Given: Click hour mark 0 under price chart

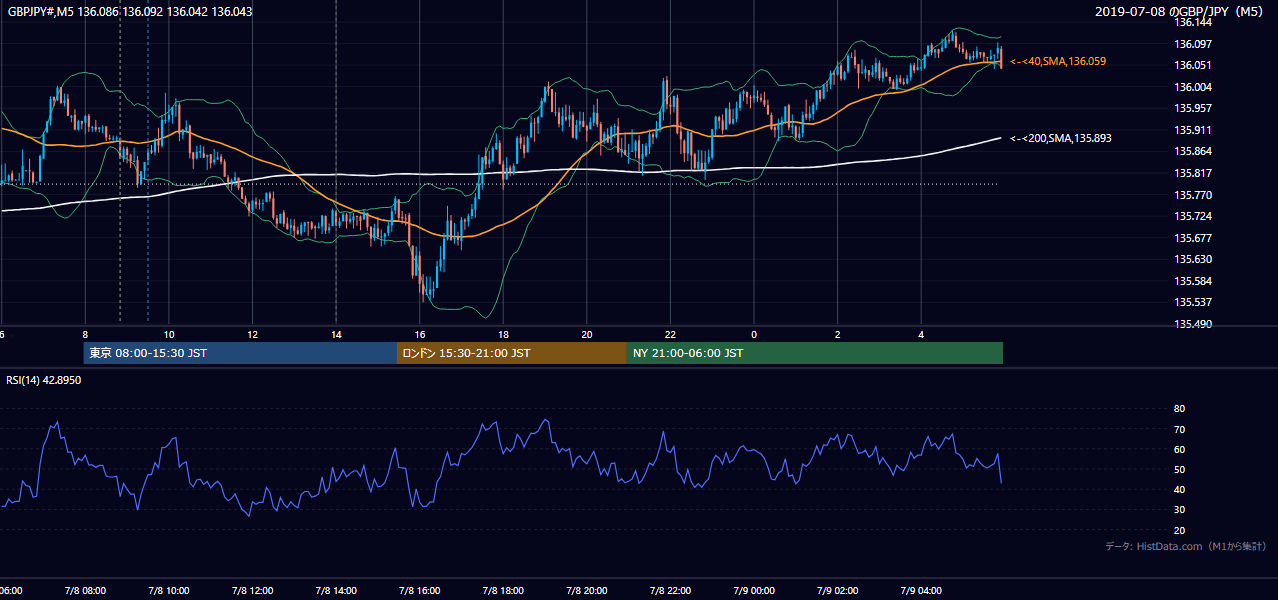Looking at the screenshot, I should 754,334.
